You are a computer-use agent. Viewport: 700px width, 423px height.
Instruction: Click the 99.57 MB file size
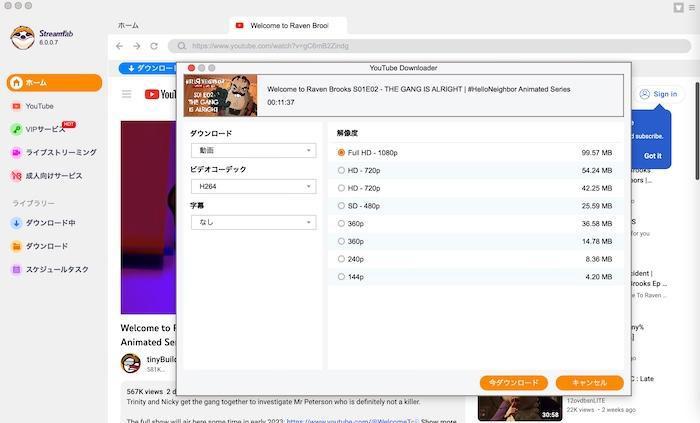[596, 153]
